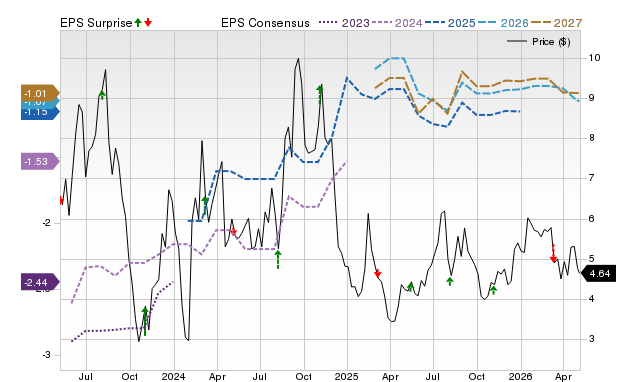Viewport: 640px width, 382px height.
Task: Toggle the 2027 consensus legend entry
Action: point(556,23)
